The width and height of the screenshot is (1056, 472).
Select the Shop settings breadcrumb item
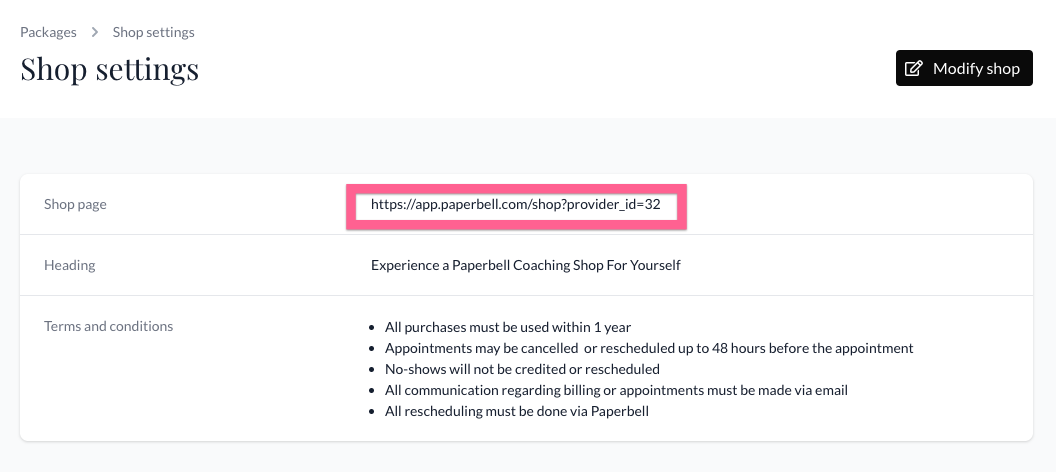tap(153, 32)
